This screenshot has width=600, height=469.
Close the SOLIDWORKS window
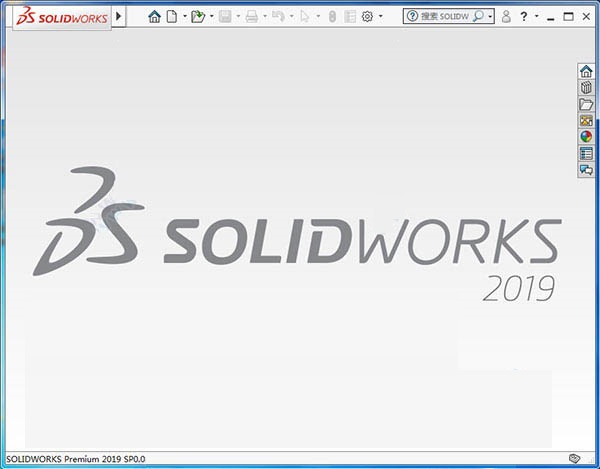pos(586,16)
